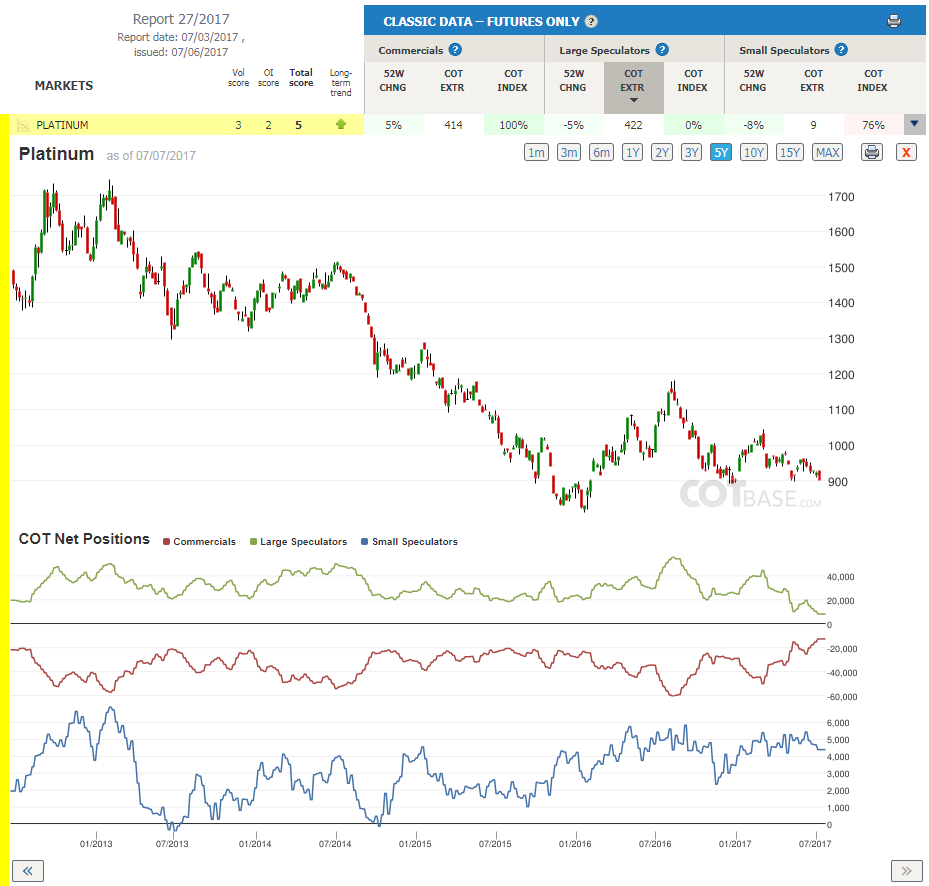Go to next chart with double-right arrow
The width and height of the screenshot is (929, 886).
click(906, 871)
